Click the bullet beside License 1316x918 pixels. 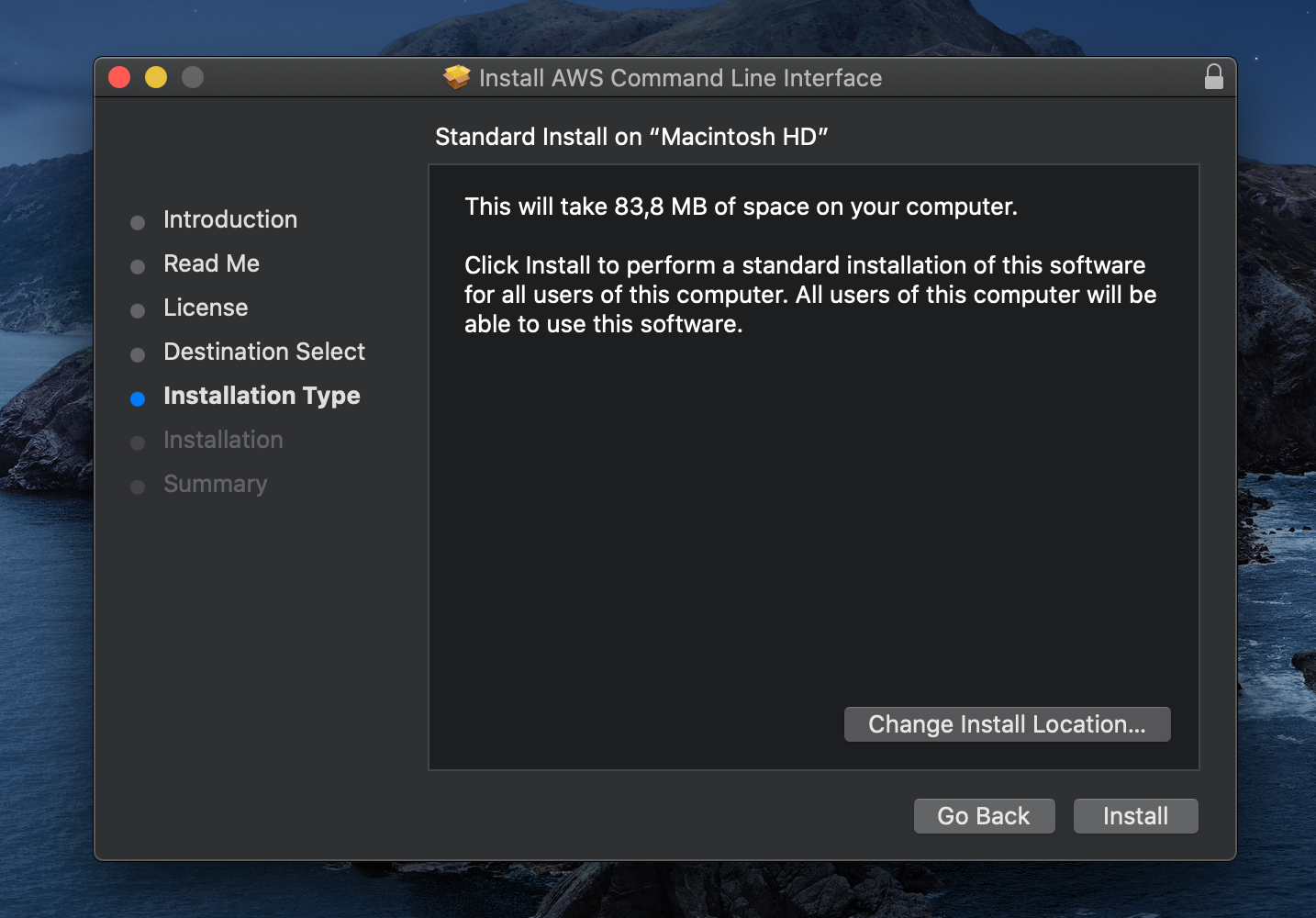click(138, 310)
